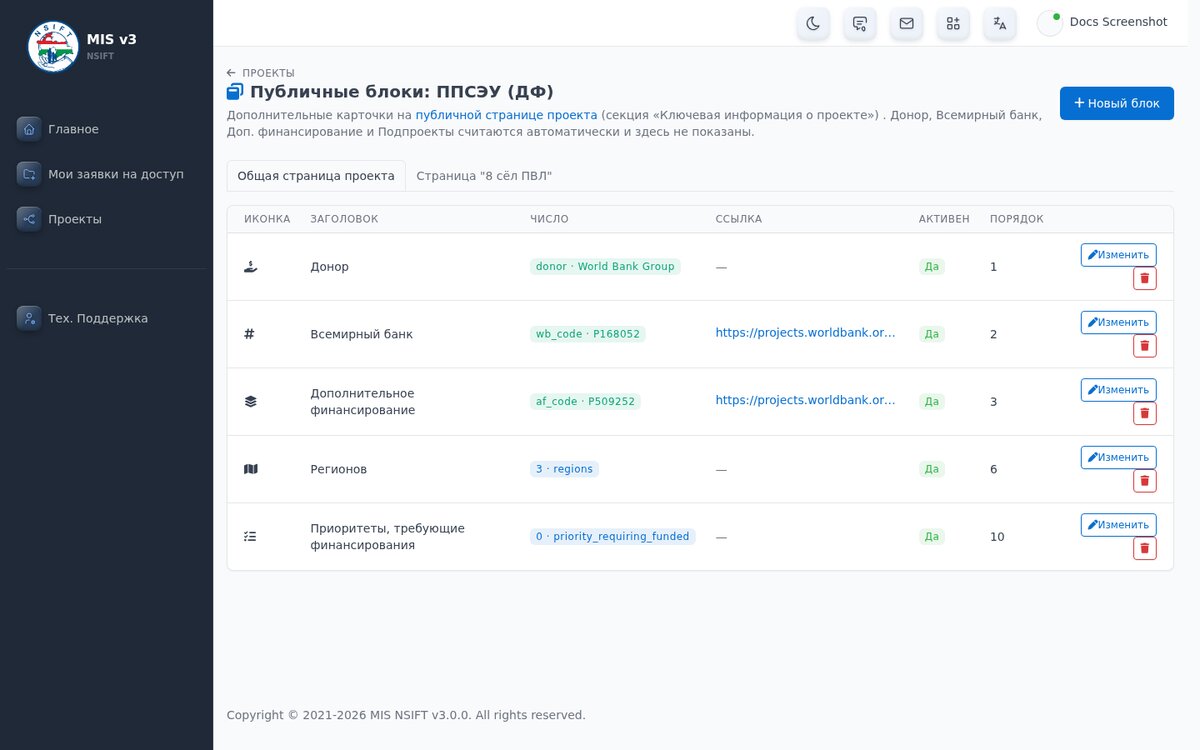
Task: Open the language translation icon
Action: point(1000,23)
